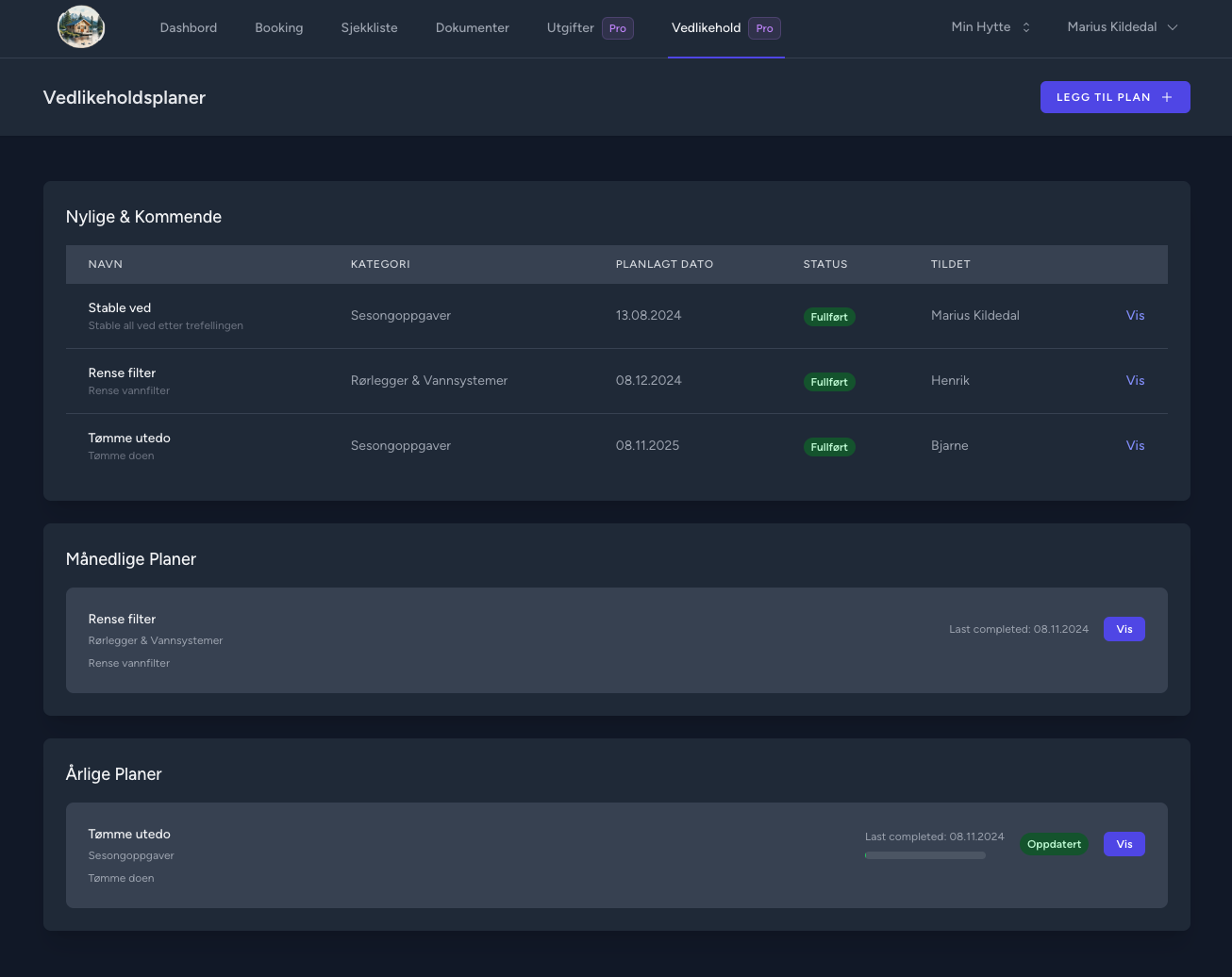Viewport: 1232px width, 977px height.
Task: Go to the Booking page
Action: (x=279, y=28)
